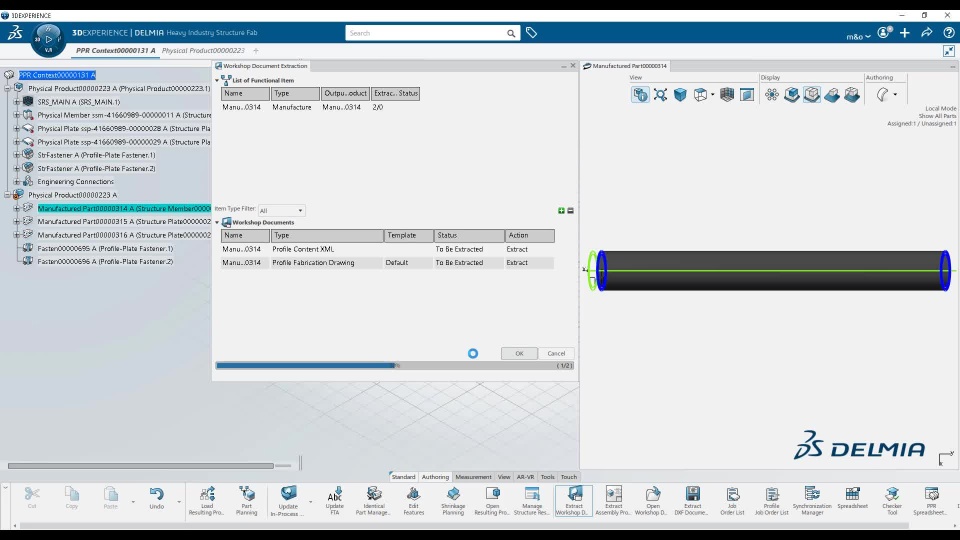Undo the last action
The height and width of the screenshot is (540, 960).
tap(157, 498)
